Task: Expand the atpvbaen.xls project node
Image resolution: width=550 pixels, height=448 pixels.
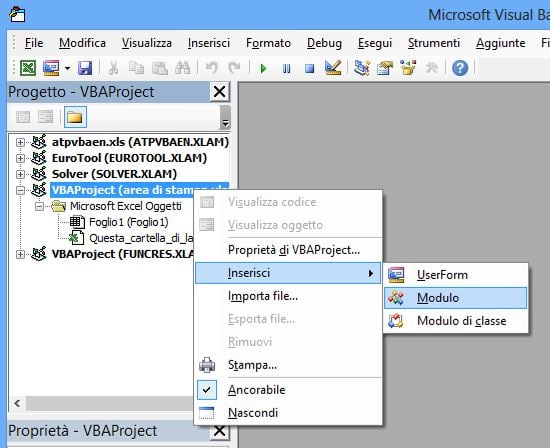Action: 20,142
